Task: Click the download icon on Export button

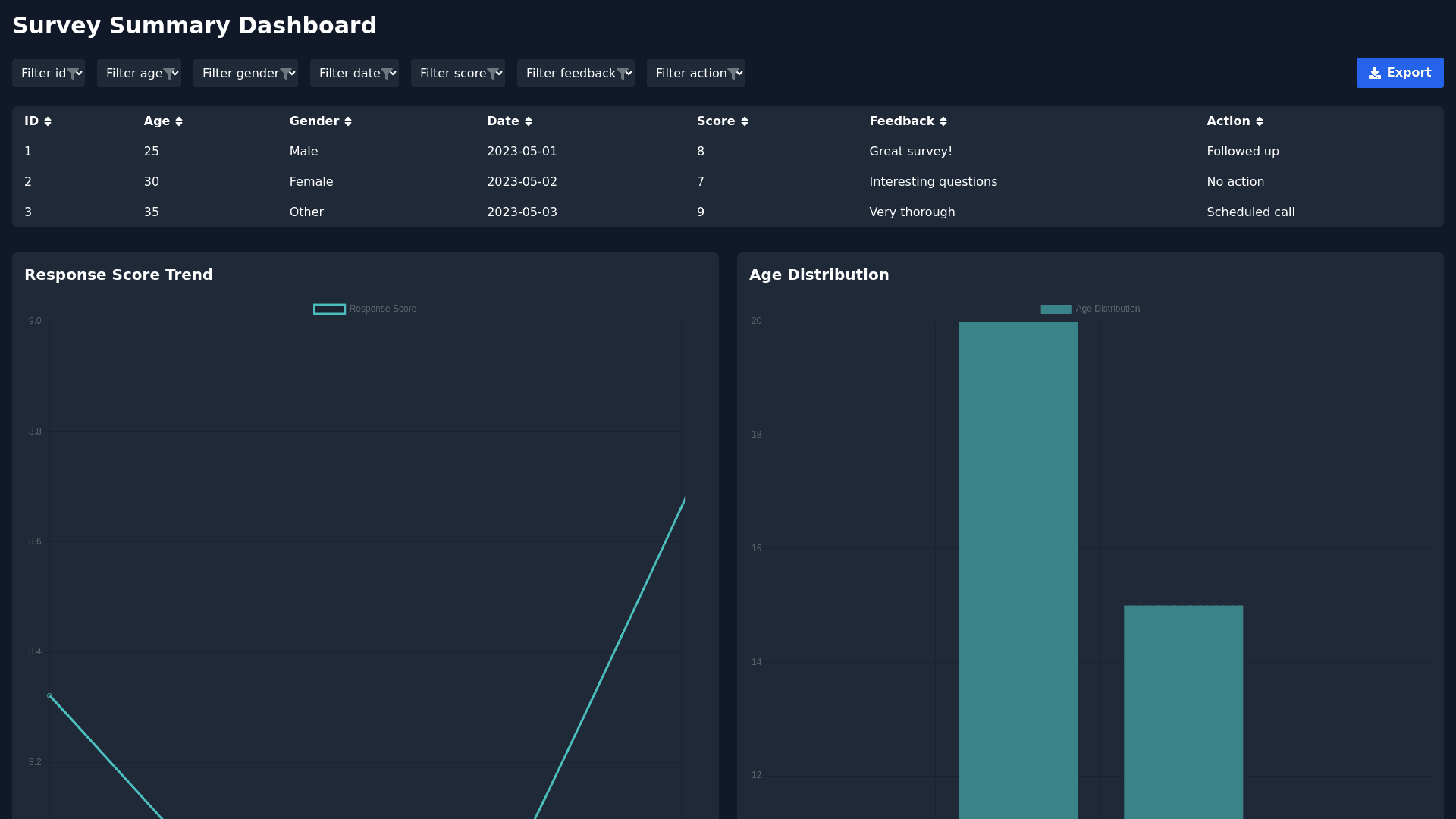Action: tap(1374, 73)
